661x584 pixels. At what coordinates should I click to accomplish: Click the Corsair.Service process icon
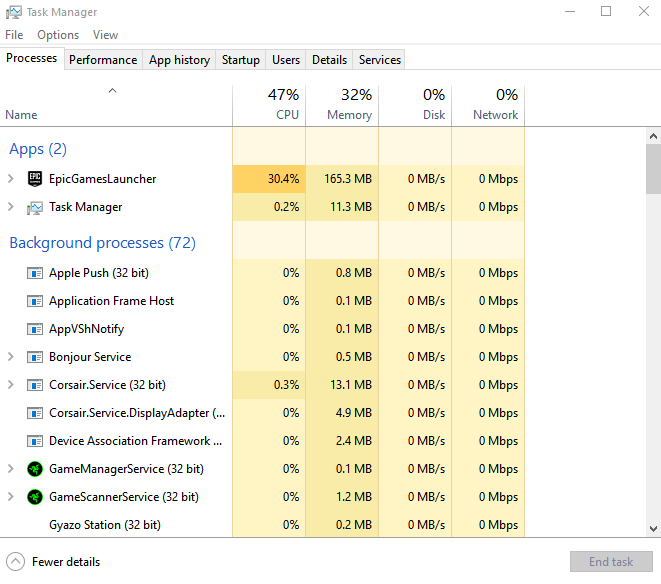(35, 385)
